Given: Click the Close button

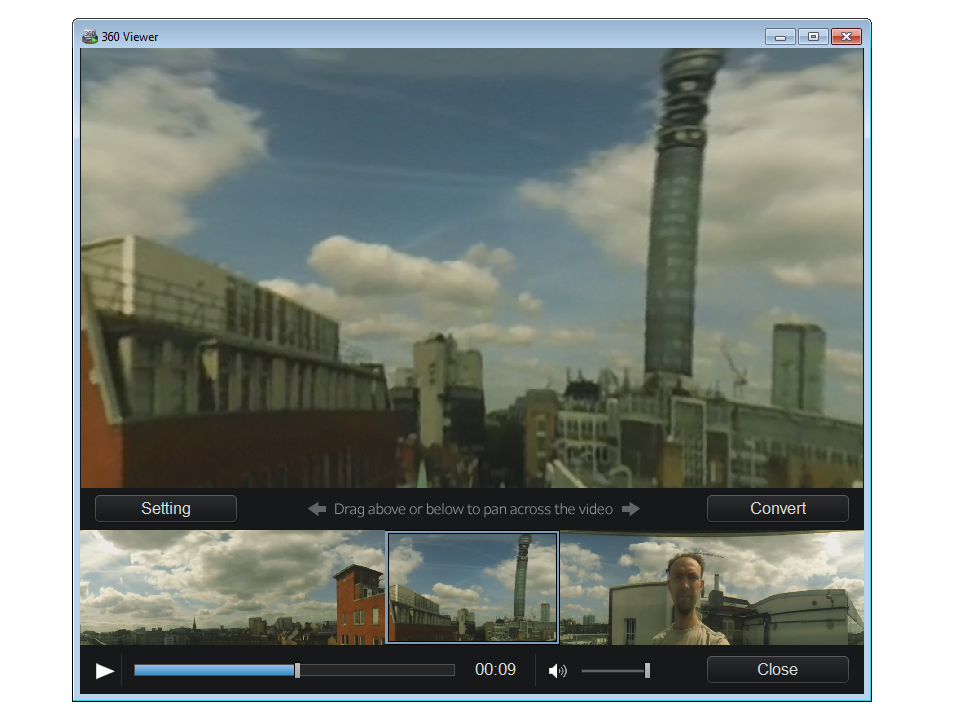Looking at the screenshot, I should click(778, 669).
